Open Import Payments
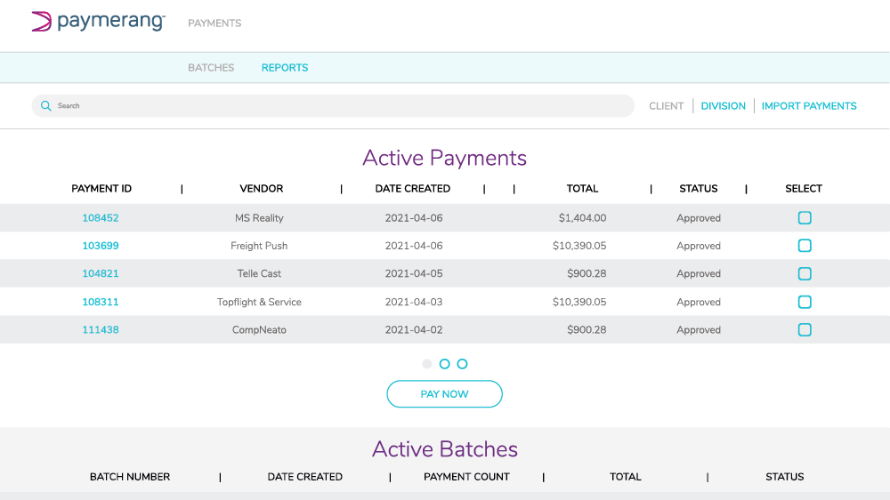This screenshot has height=500, width=890. pyautogui.click(x=809, y=106)
